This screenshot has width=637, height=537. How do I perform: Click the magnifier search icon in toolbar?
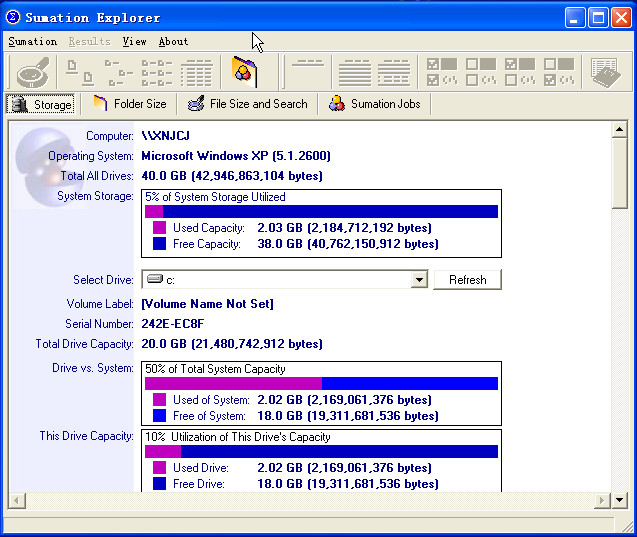tap(32, 73)
